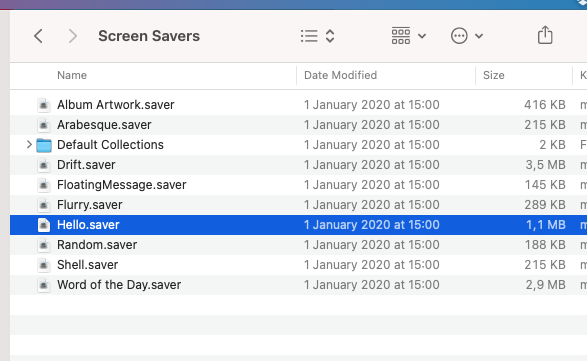Click the date of Hello.saver
587x361 pixels.
pos(371,225)
